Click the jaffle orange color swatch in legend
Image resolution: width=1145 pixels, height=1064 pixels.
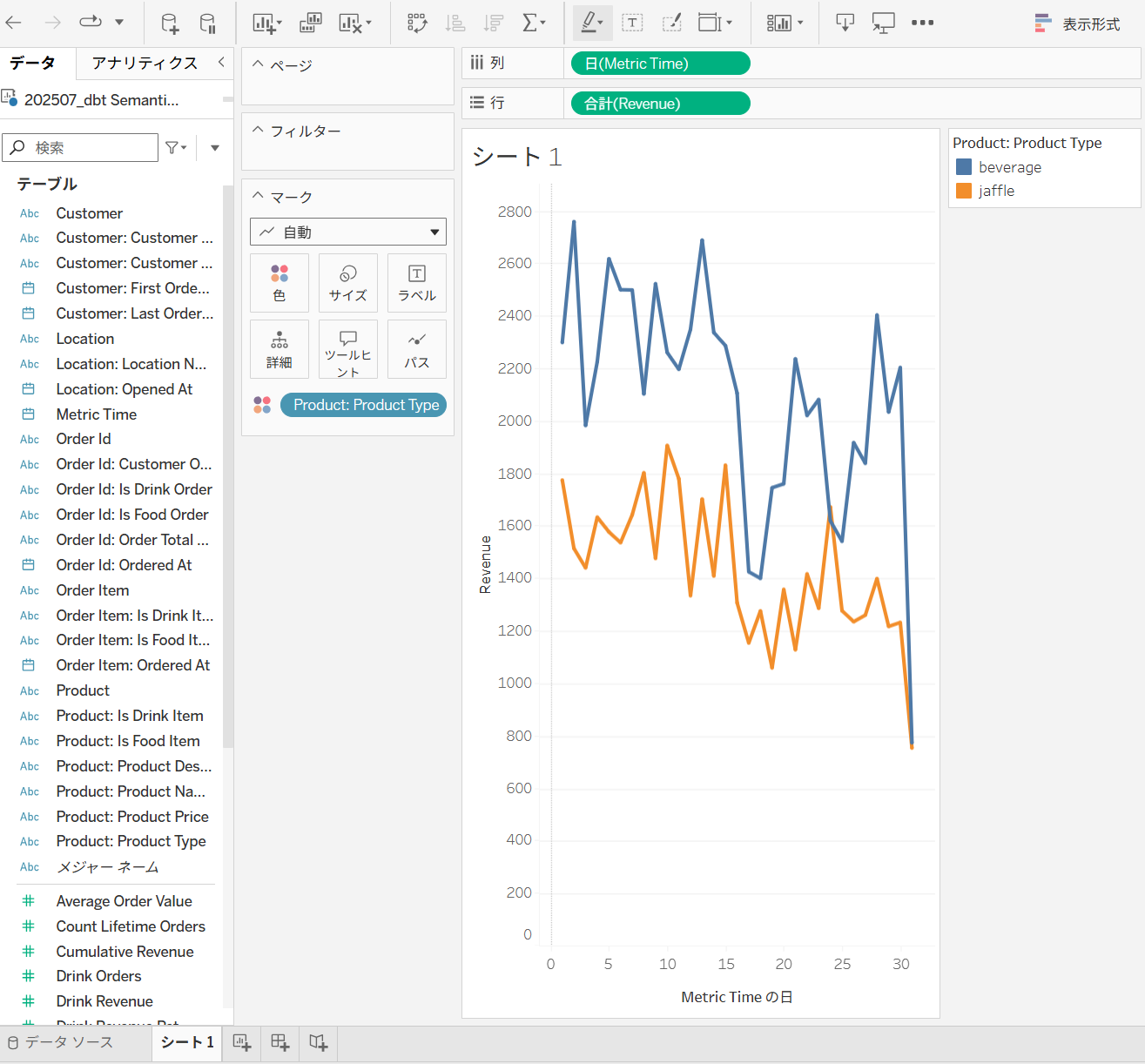click(x=964, y=191)
